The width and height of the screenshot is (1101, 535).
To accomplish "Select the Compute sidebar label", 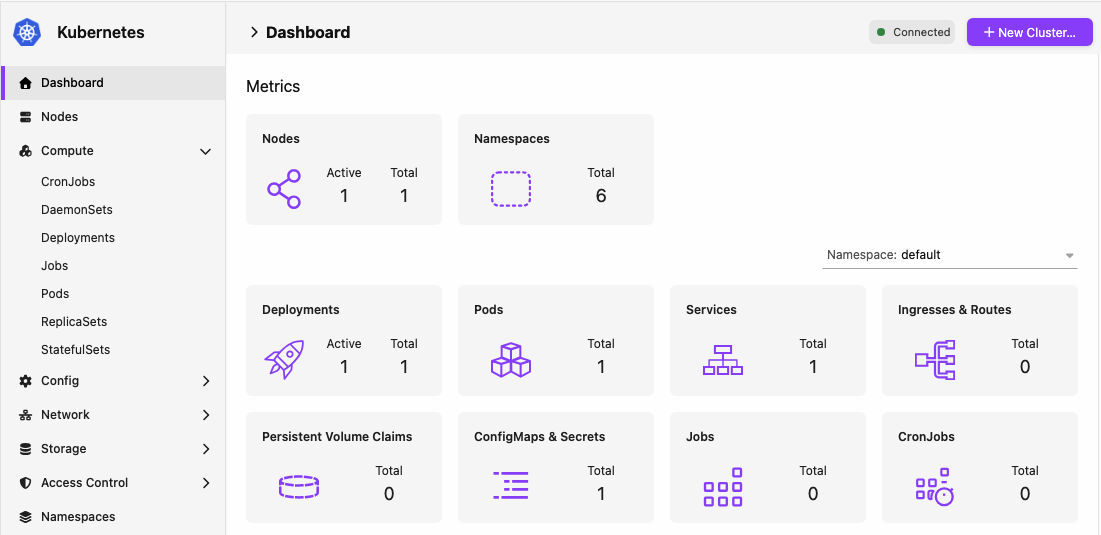I will [x=67, y=151].
